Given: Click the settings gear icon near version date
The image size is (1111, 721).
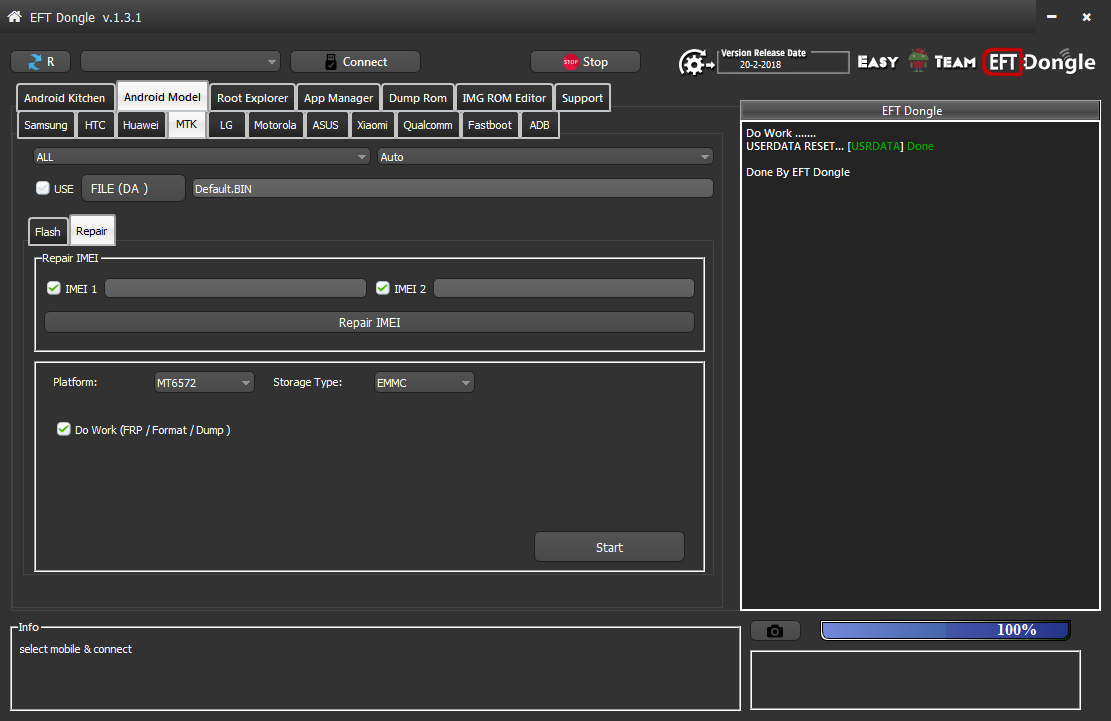Looking at the screenshot, I should click(x=696, y=63).
